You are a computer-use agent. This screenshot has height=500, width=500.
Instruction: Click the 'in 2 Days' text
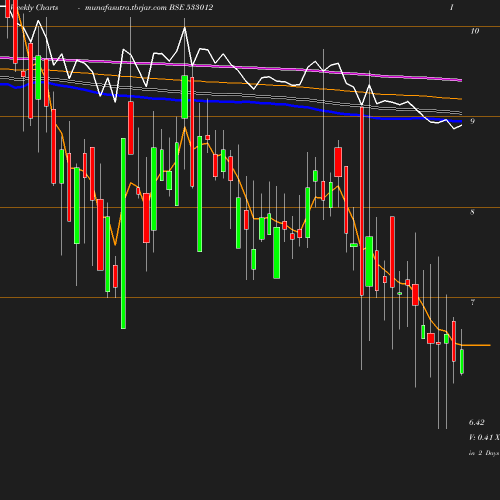pos(484,453)
